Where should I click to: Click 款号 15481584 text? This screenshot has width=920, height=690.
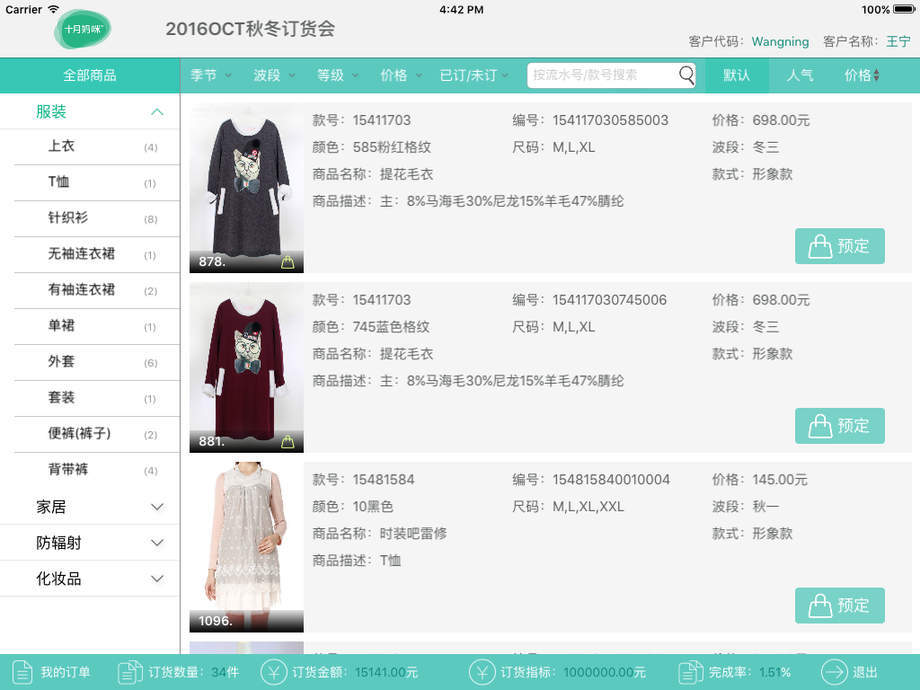tap(363, 479)
